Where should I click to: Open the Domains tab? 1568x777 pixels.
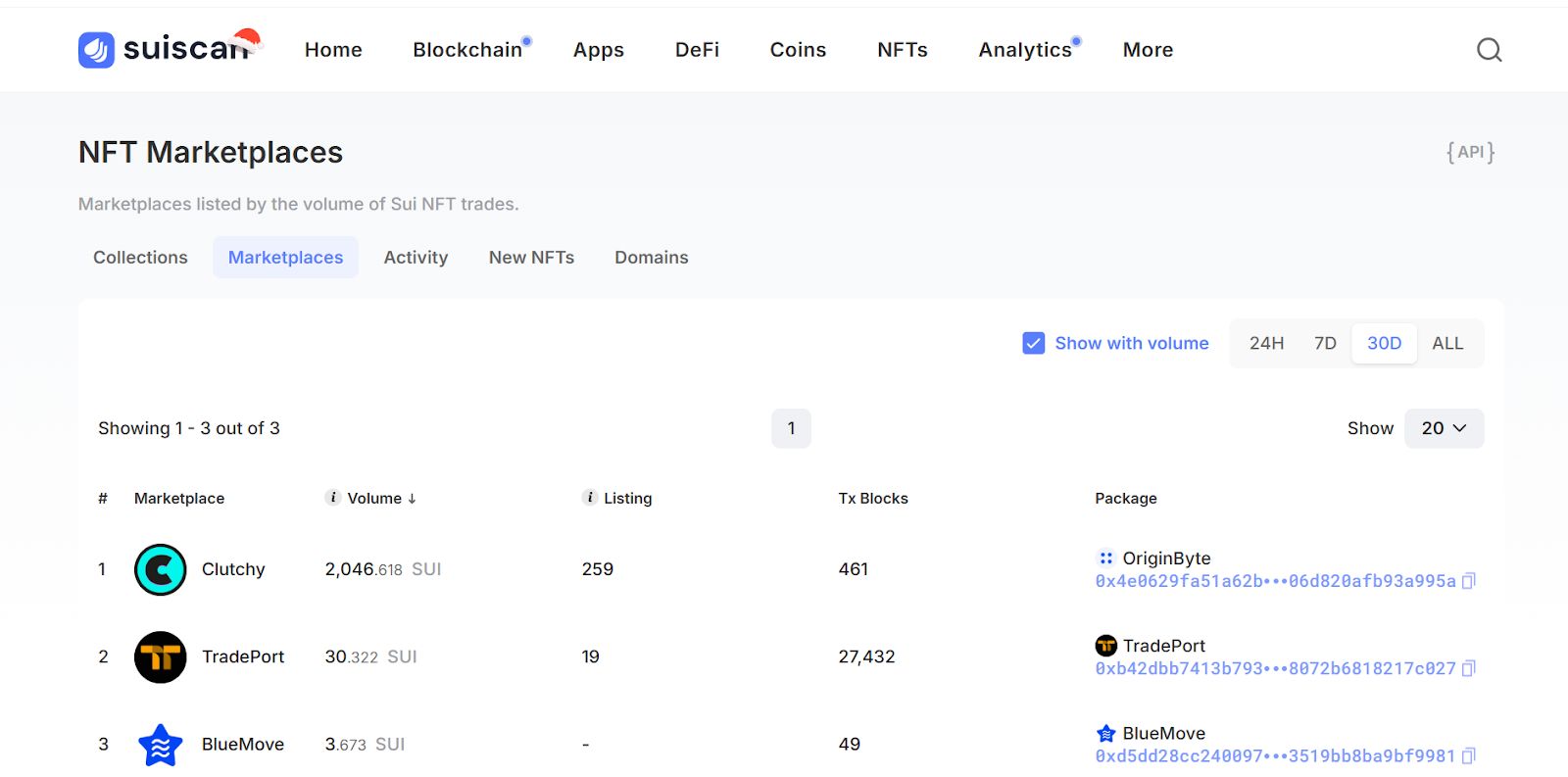click(x=651, y=258)
